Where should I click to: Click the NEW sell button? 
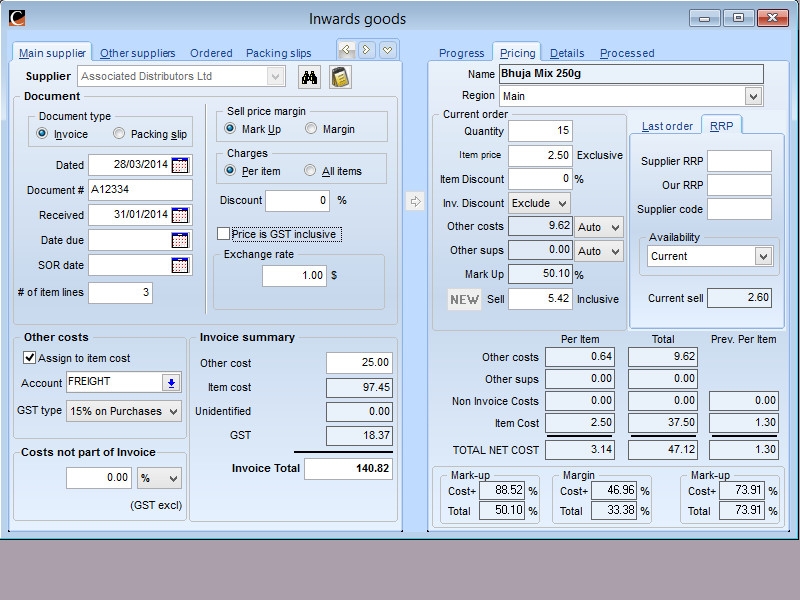pyautogui.click(x=464, y=299)
